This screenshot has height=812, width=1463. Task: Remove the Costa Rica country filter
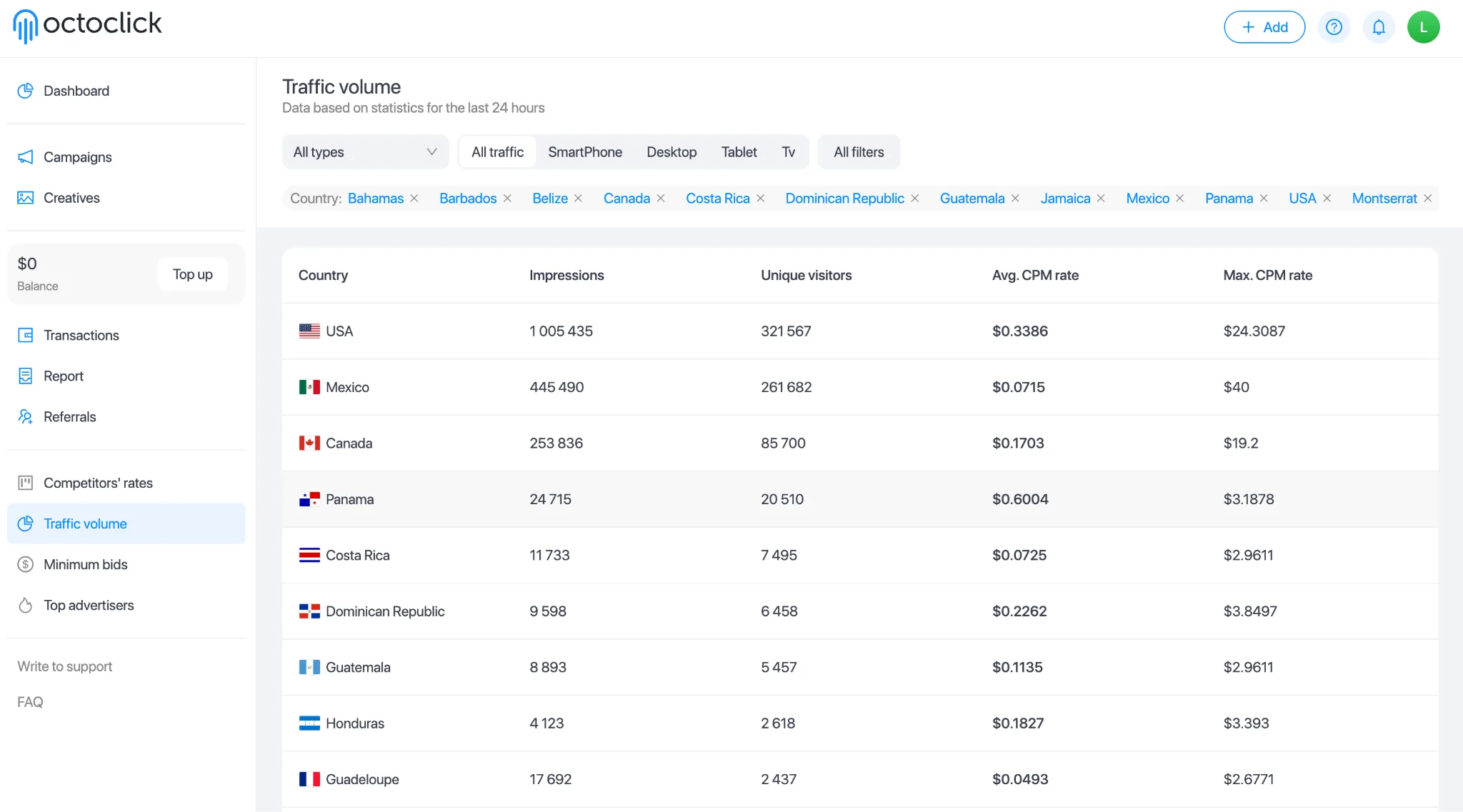click(761, 199)
